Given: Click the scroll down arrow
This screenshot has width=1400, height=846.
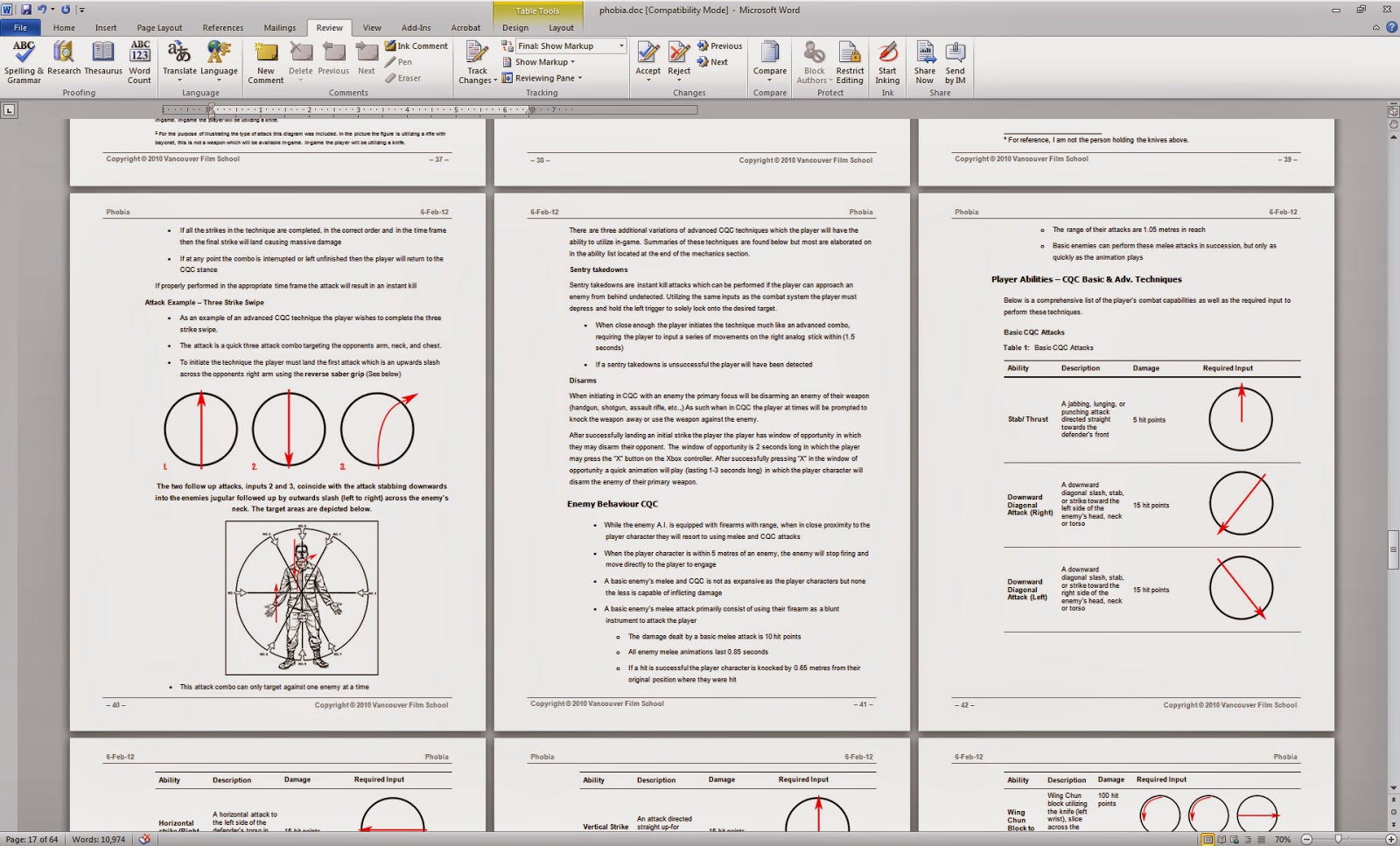Looking at the screenshot, I should [1393, 788].
